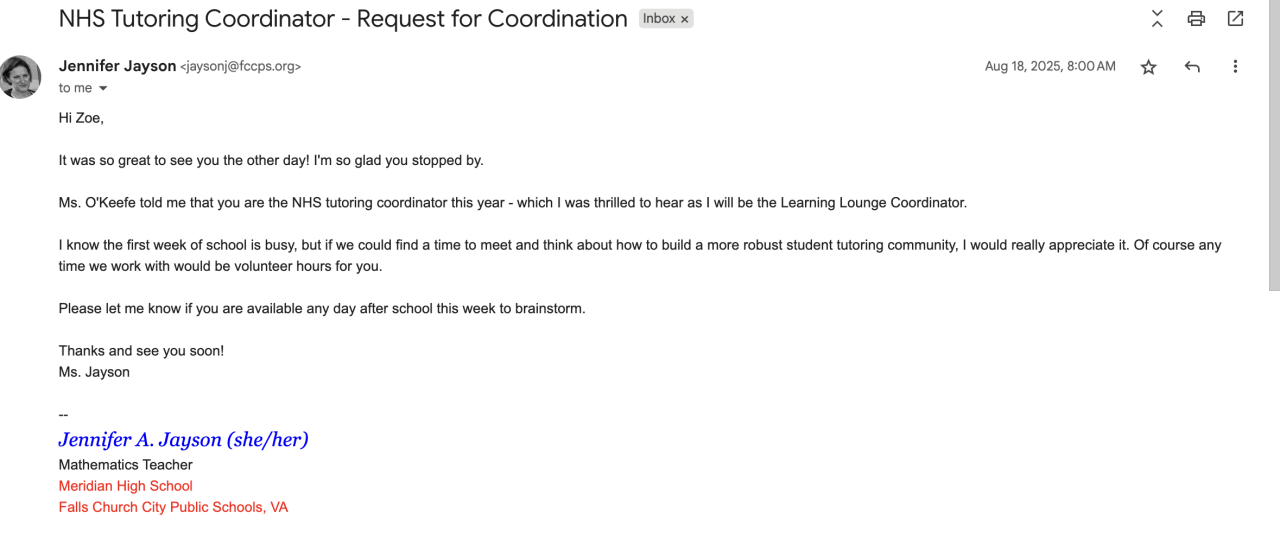Expand recipient details next to "to me"

point(102,88)
